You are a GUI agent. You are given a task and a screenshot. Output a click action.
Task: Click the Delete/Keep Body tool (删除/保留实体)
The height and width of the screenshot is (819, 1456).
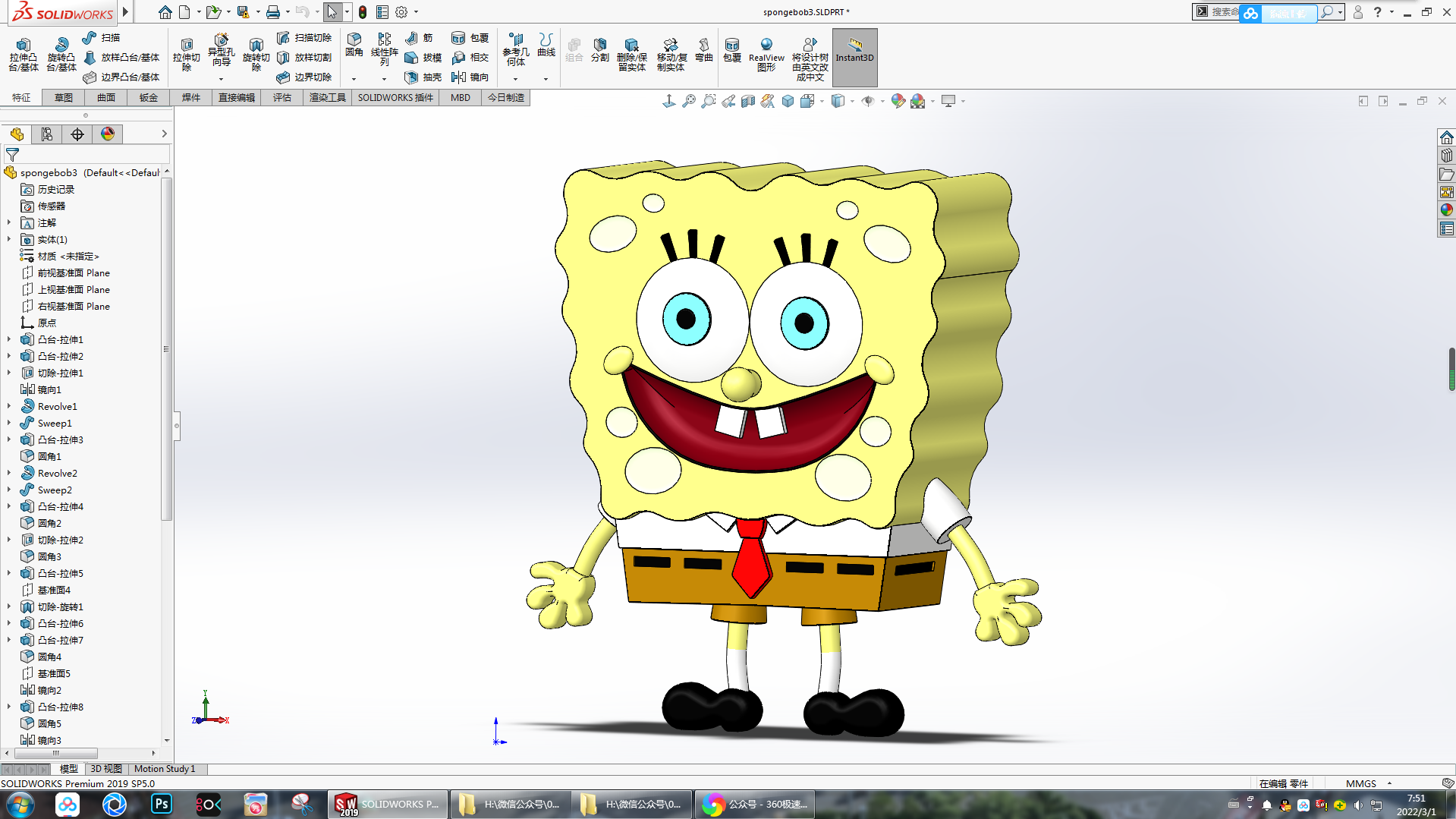point(631,55)
